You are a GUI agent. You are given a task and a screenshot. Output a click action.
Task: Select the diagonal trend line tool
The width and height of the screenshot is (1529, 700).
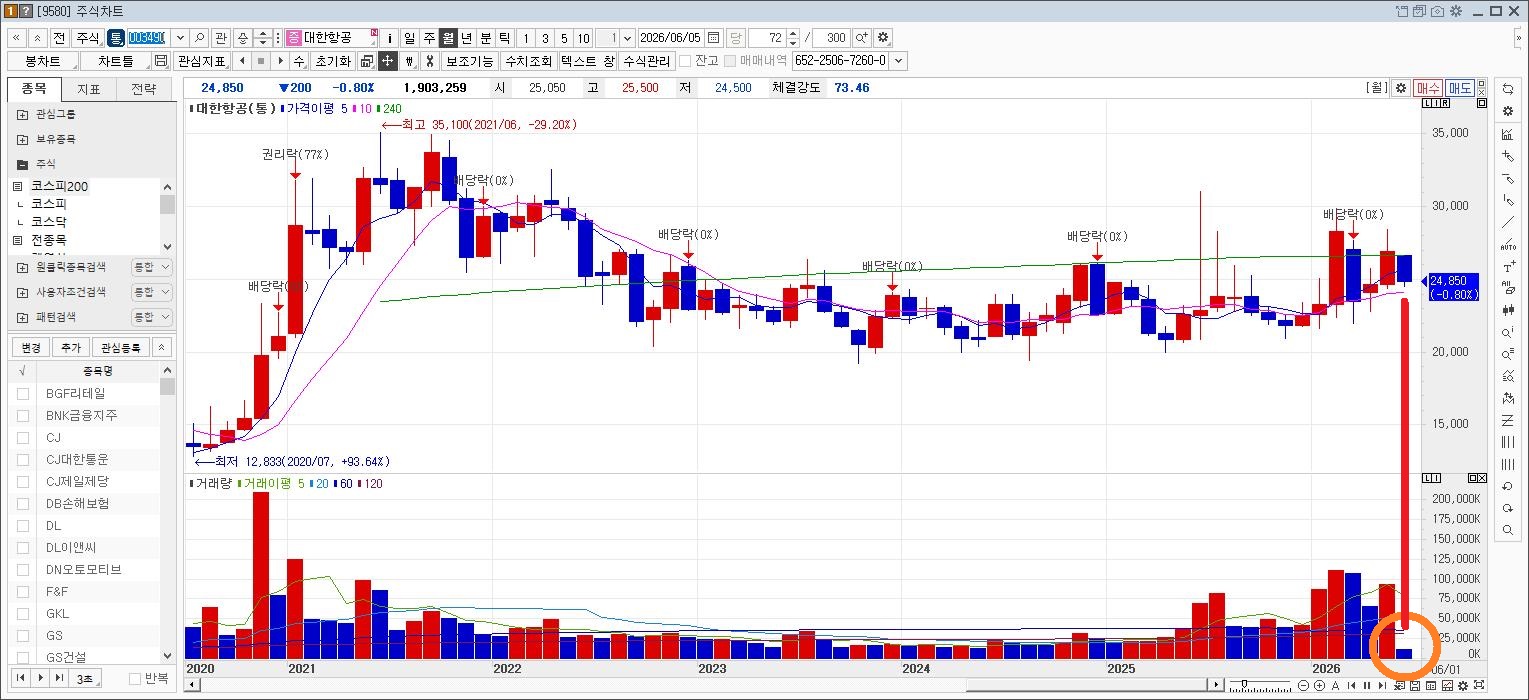[x=1508, y=222]
